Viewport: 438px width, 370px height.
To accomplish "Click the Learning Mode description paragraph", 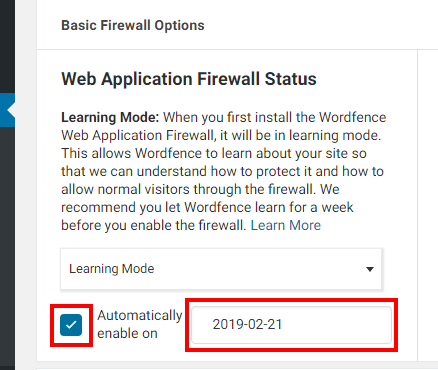I will point(223,171).
